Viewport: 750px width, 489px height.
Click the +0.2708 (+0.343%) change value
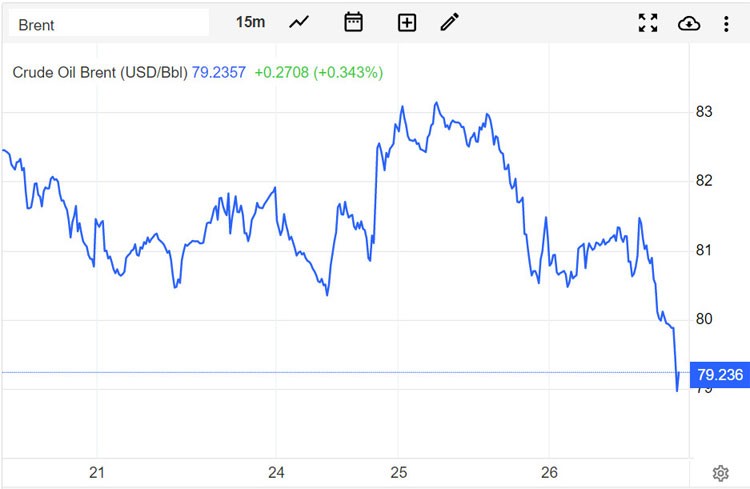coord(319,72)
